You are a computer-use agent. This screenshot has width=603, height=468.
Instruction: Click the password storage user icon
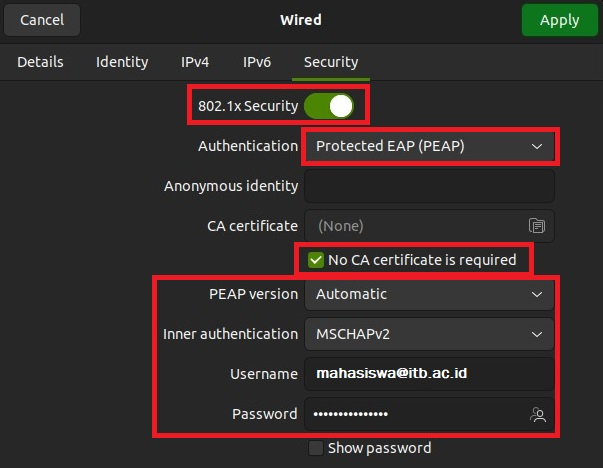pyautogui.click(x=539, y=414)
